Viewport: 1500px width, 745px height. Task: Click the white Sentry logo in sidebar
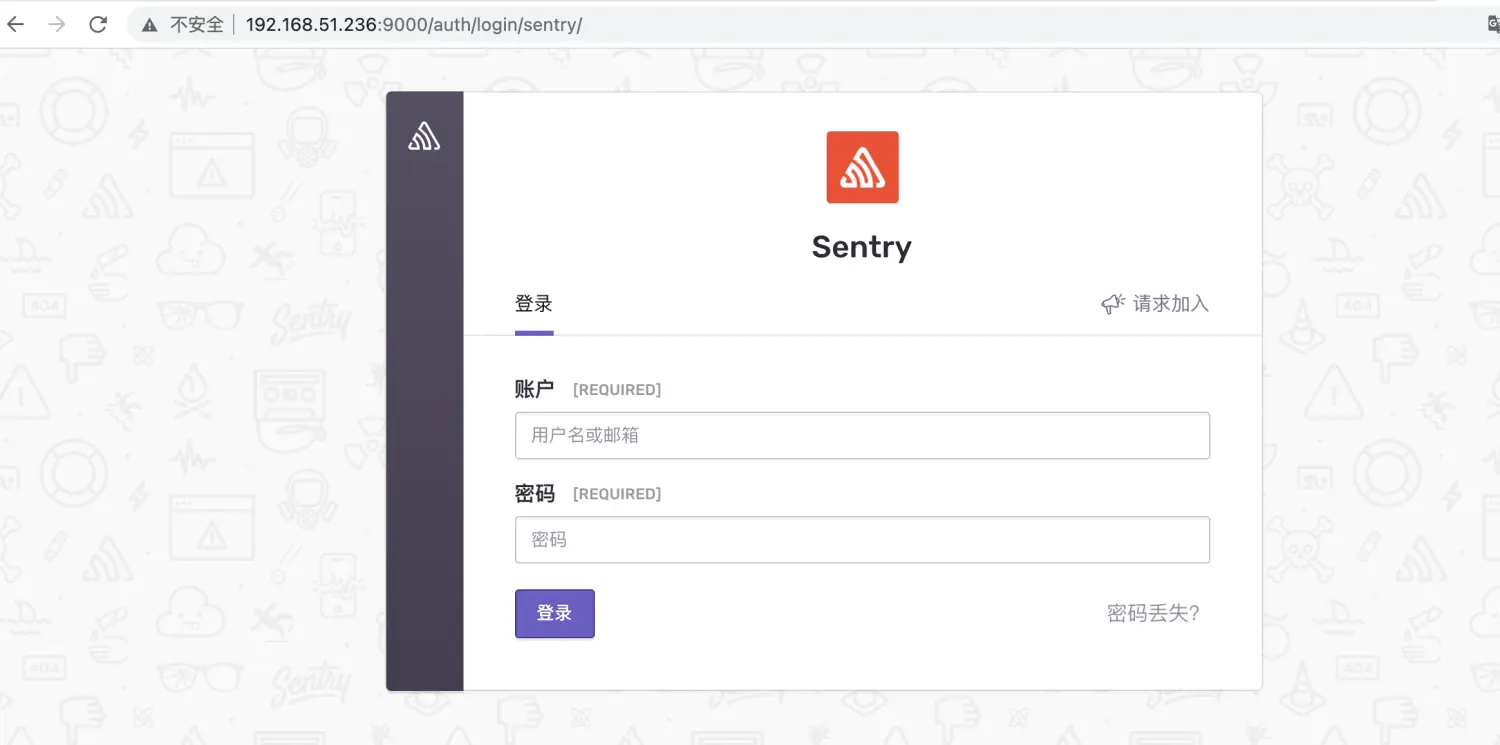coord(424,136)
